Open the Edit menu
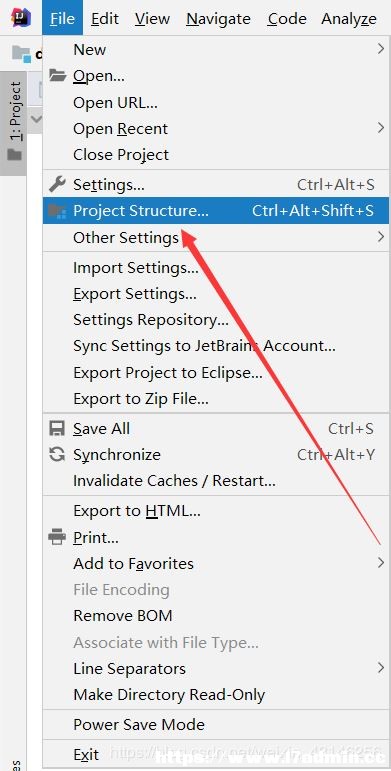The height and width of the screenshot is (771, 391). click(x=105, y=19)
